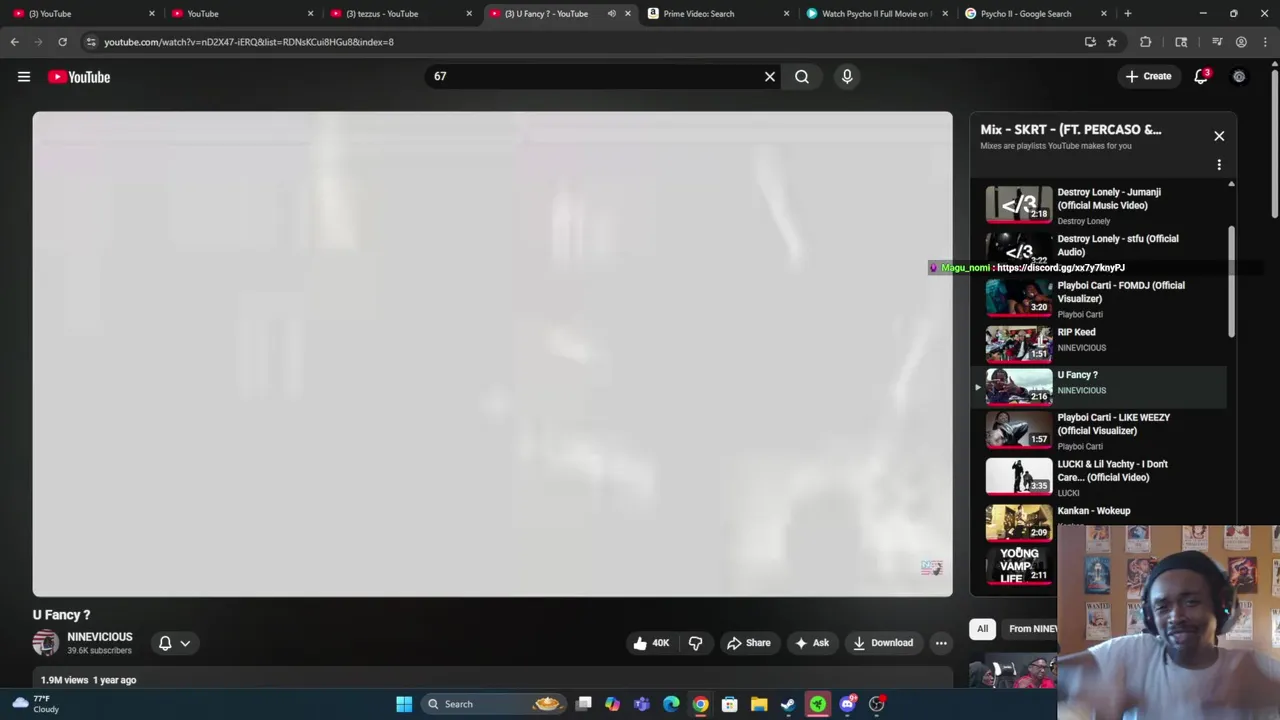Image resolution: width=1280 pixels, height=720 pixels.
Task: Select the All filter chip
Action: (982, 628)
